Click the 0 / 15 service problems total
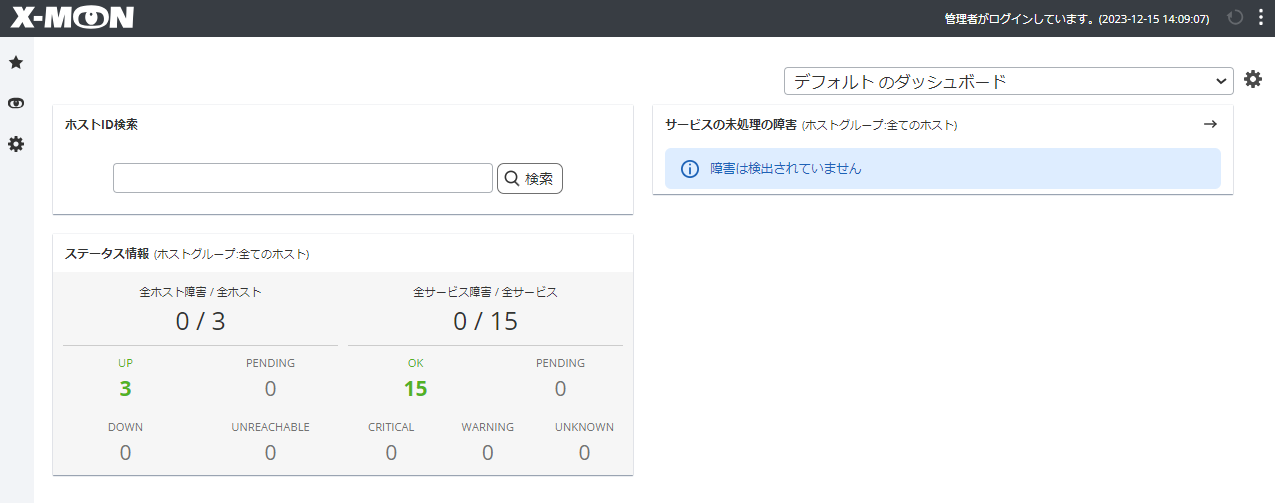This screenshot has width=1275, height=503. pos(485,321)
